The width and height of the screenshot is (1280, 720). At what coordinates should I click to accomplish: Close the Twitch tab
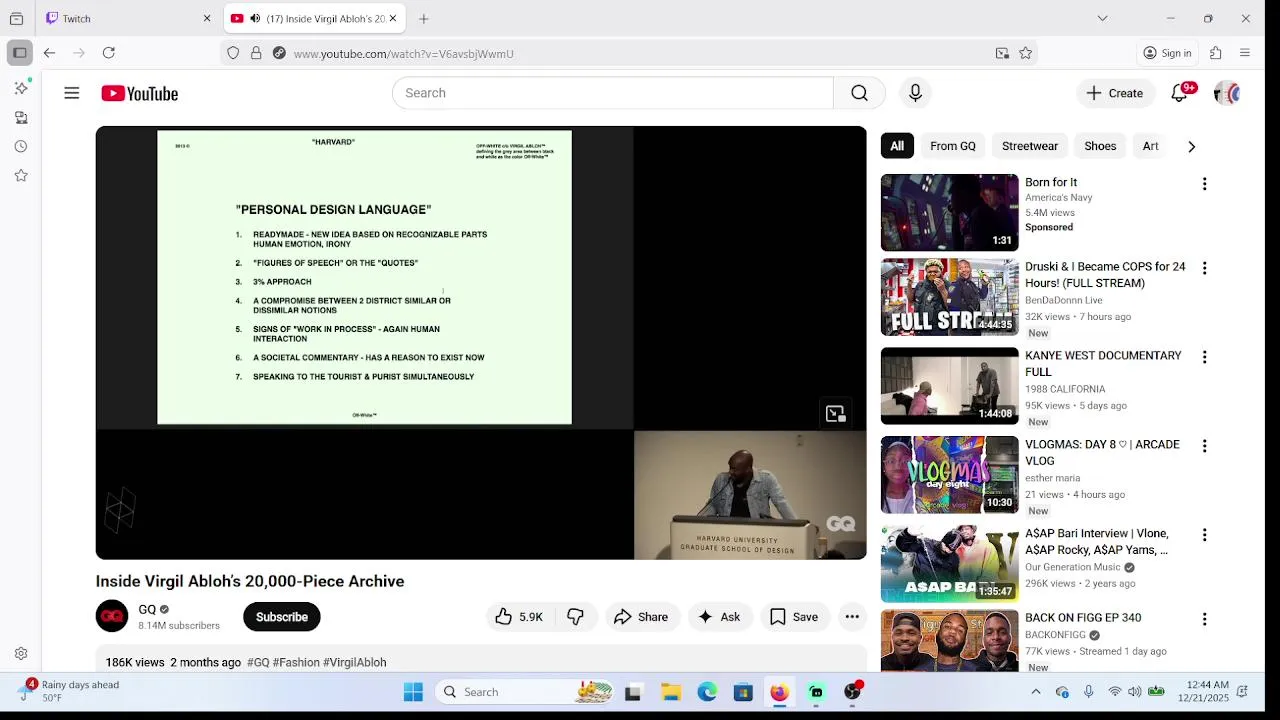point(207,18)
